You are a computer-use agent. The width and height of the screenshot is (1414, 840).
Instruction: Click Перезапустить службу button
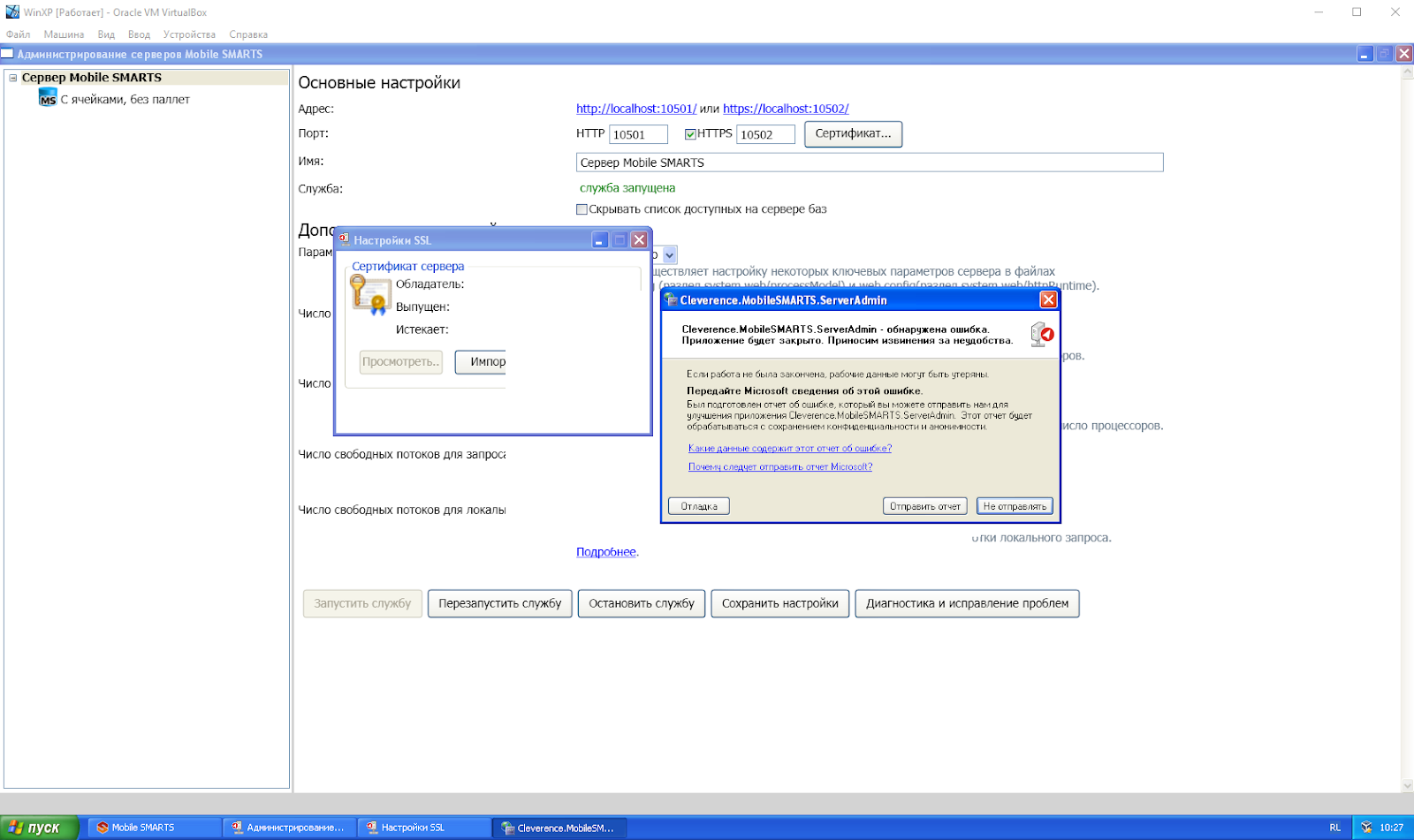point(500,603)
